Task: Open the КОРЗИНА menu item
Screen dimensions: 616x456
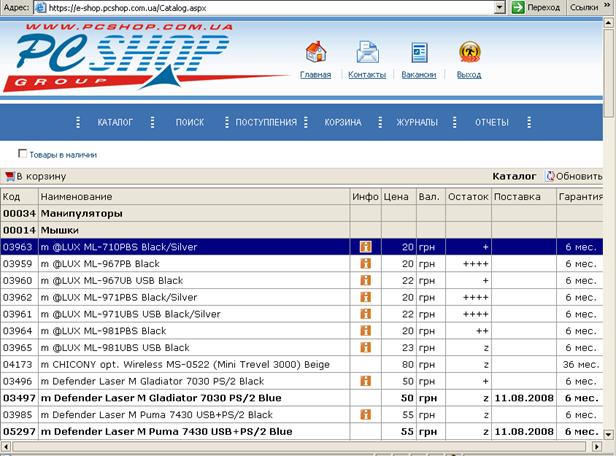Action: point(342,123)
